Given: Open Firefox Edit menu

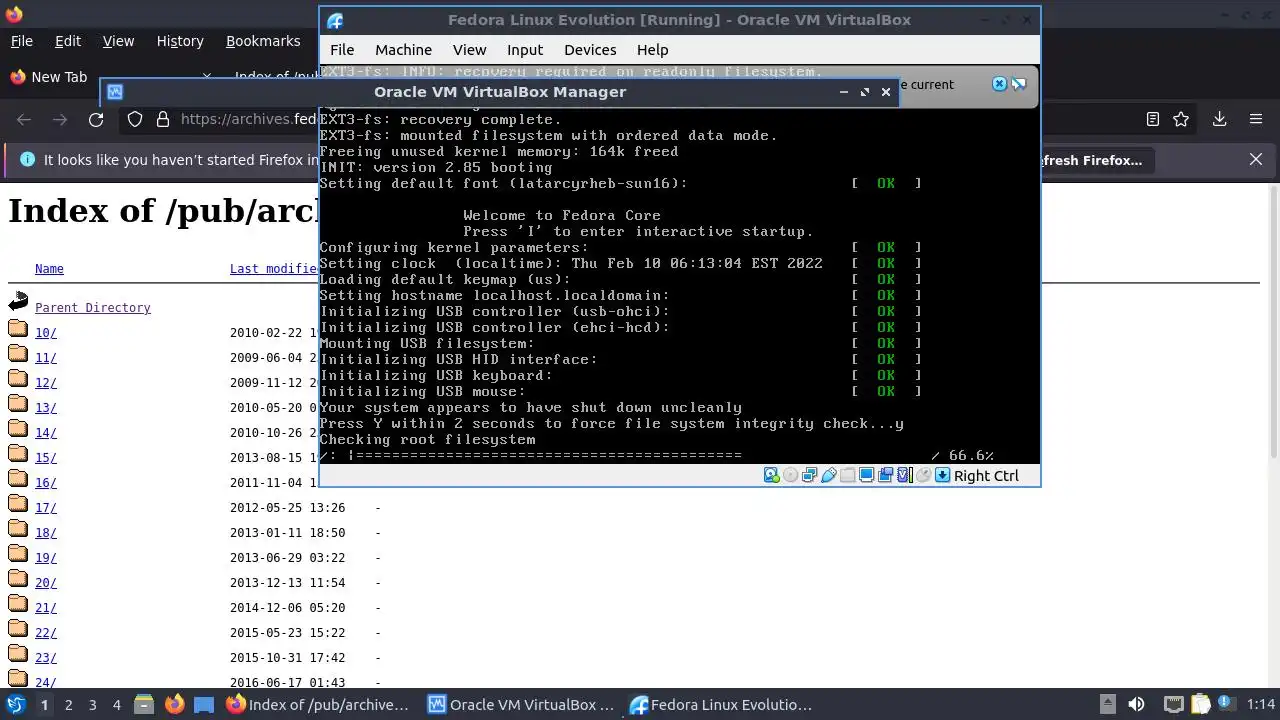Looking at the screenshot, I should [68, 41].
